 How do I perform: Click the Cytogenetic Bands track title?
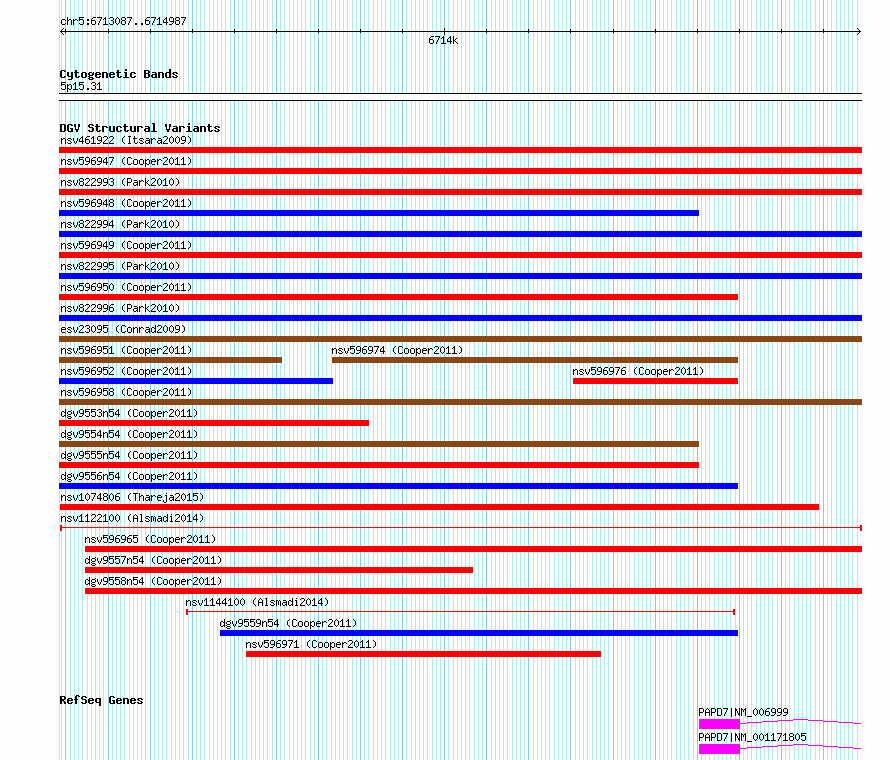click(119, 74)
